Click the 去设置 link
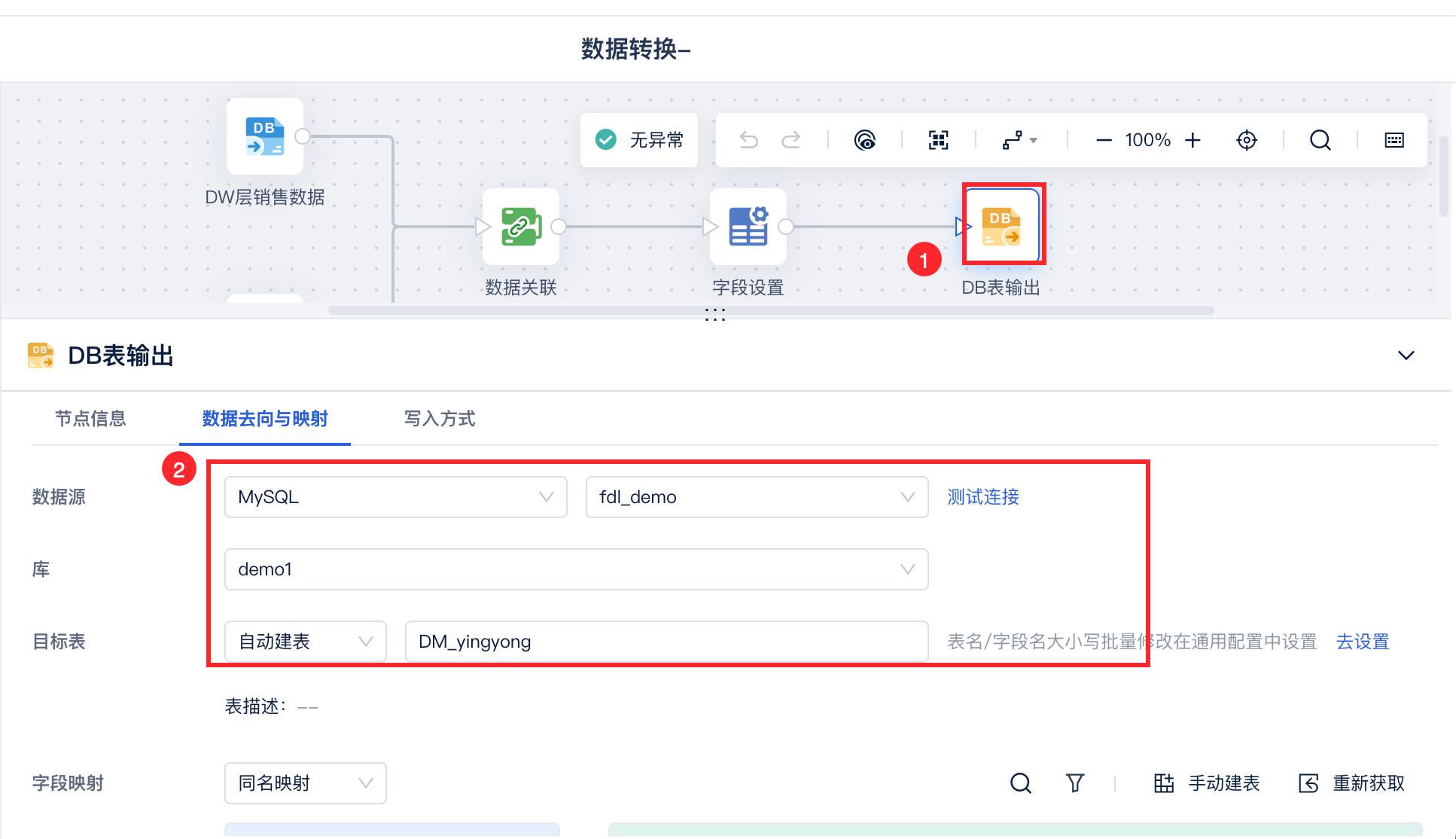Viewport: 1456px width, 839px height. (1363, 642)
